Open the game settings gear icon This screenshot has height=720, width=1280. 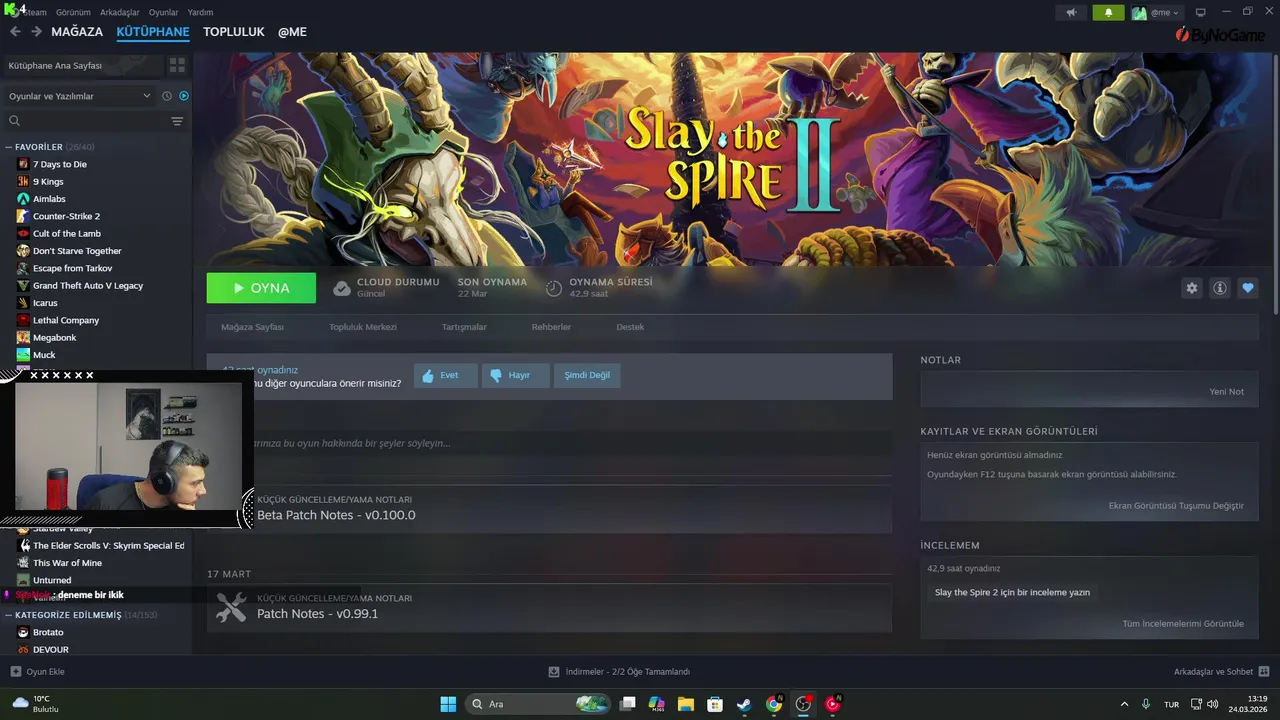click(1191, 288)
